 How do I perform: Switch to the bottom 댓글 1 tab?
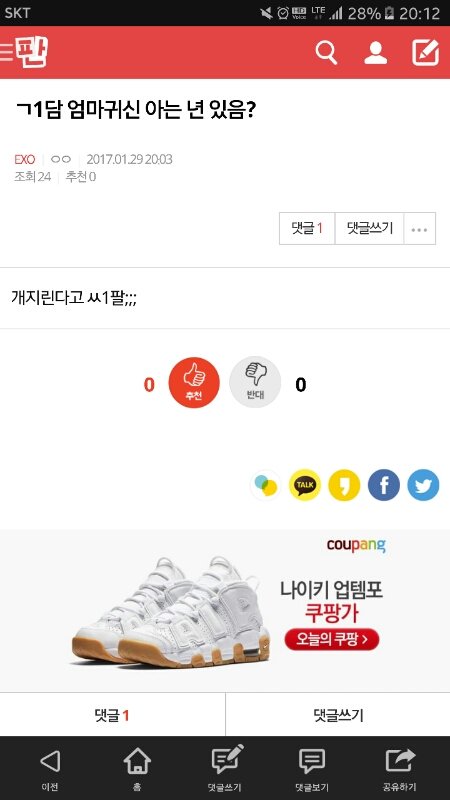point(112,715)
